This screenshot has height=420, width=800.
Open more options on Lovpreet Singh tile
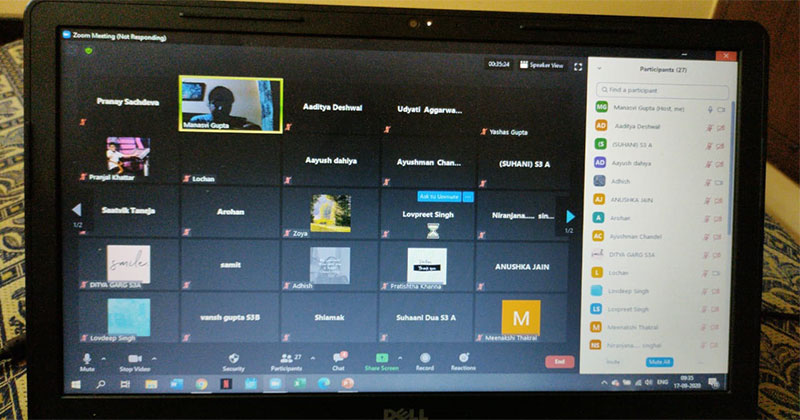467,197
